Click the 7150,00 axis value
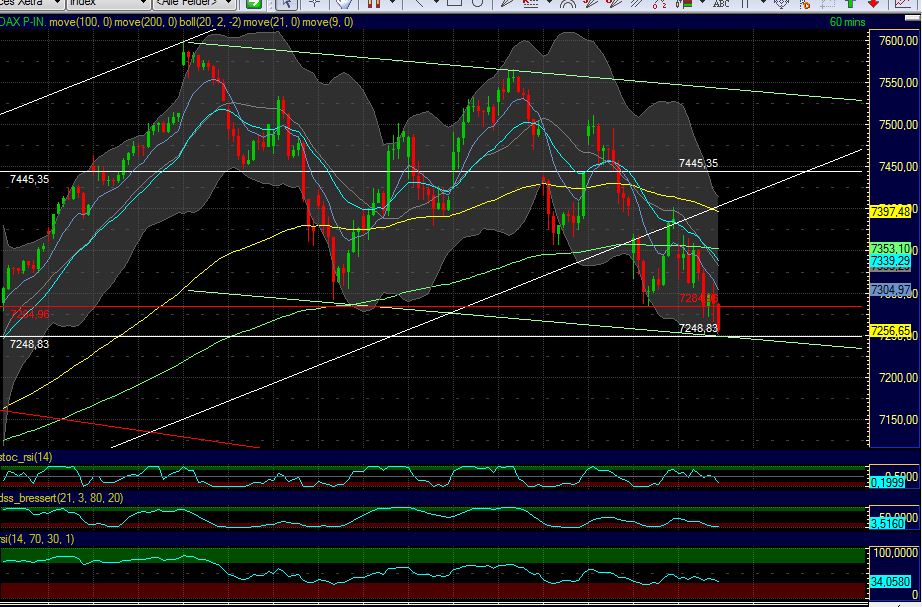The image size is (922, 607). click(898, 419)
